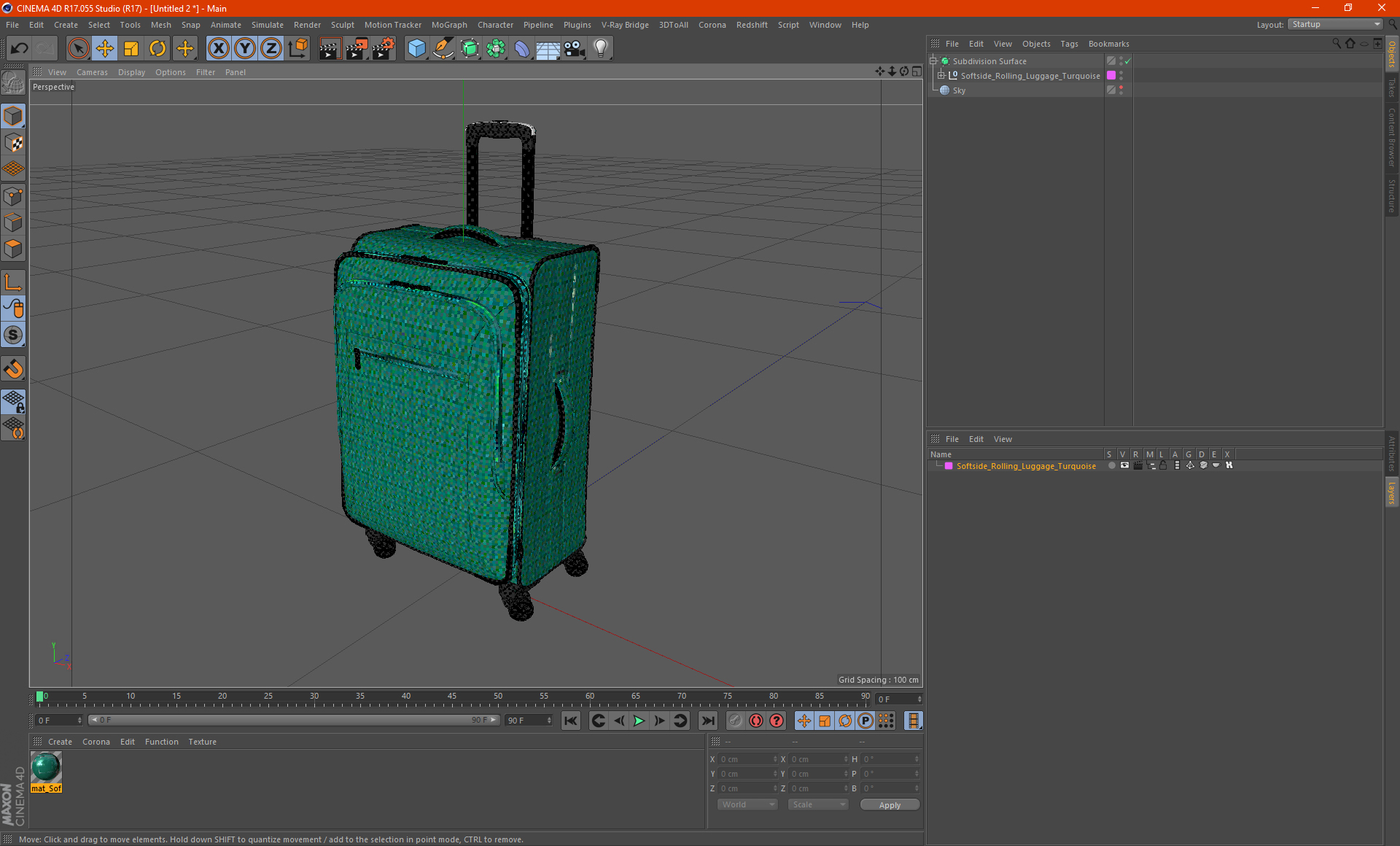Toggle the Z axis lock
1400x846 pixels.
pyautogui.click(x=271, y=48)
